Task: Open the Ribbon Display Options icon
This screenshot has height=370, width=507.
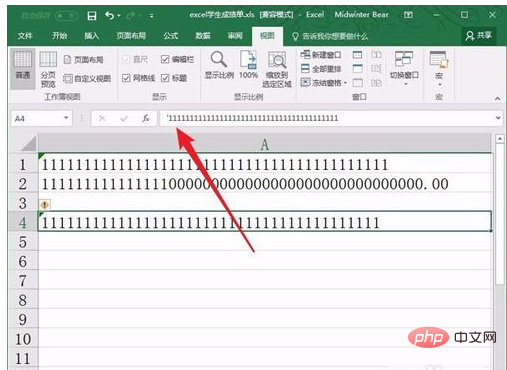Action: pos(408,15)
